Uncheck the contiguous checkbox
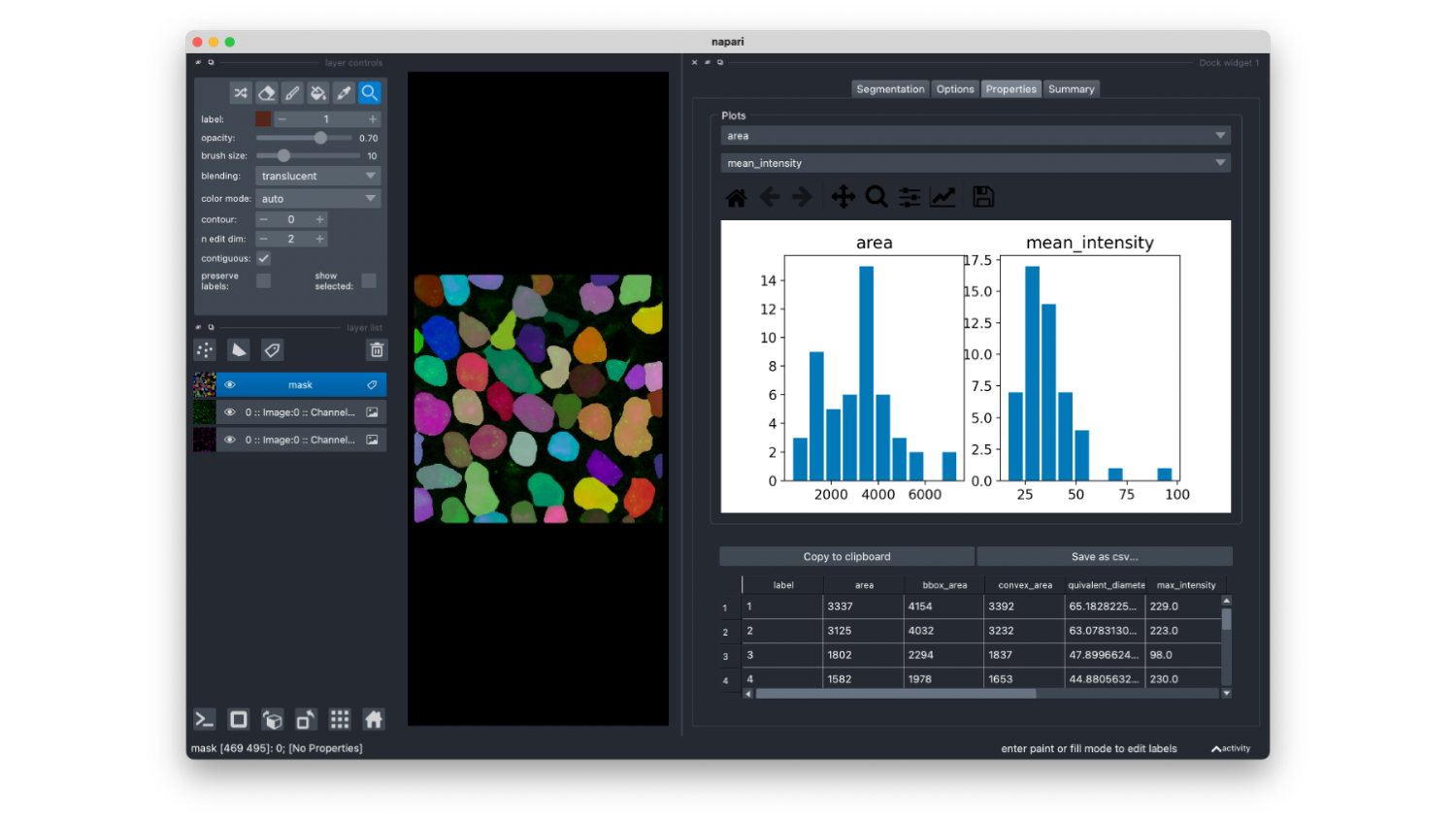1456x819 pixels. pyautogui.click(x=263, y=258)
